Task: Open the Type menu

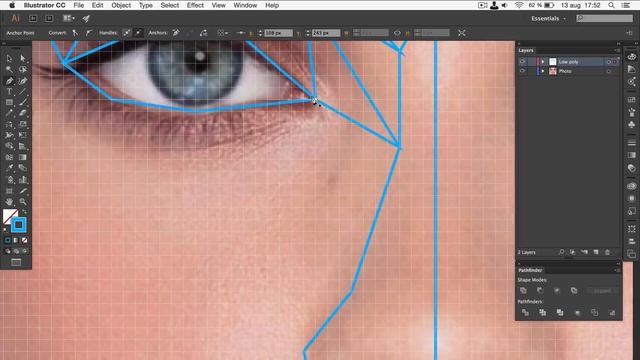Action: pos(146,5)
